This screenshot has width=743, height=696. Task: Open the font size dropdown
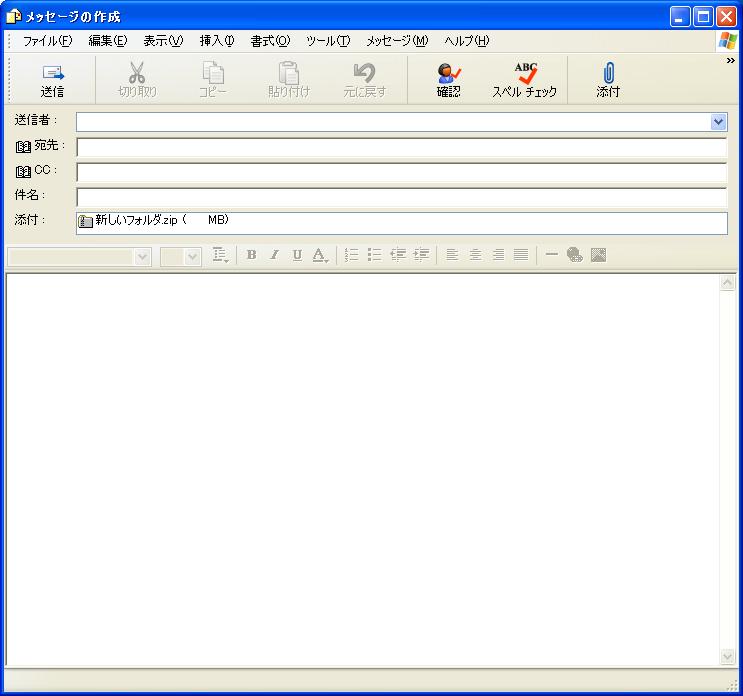click(x=192, y=257)
